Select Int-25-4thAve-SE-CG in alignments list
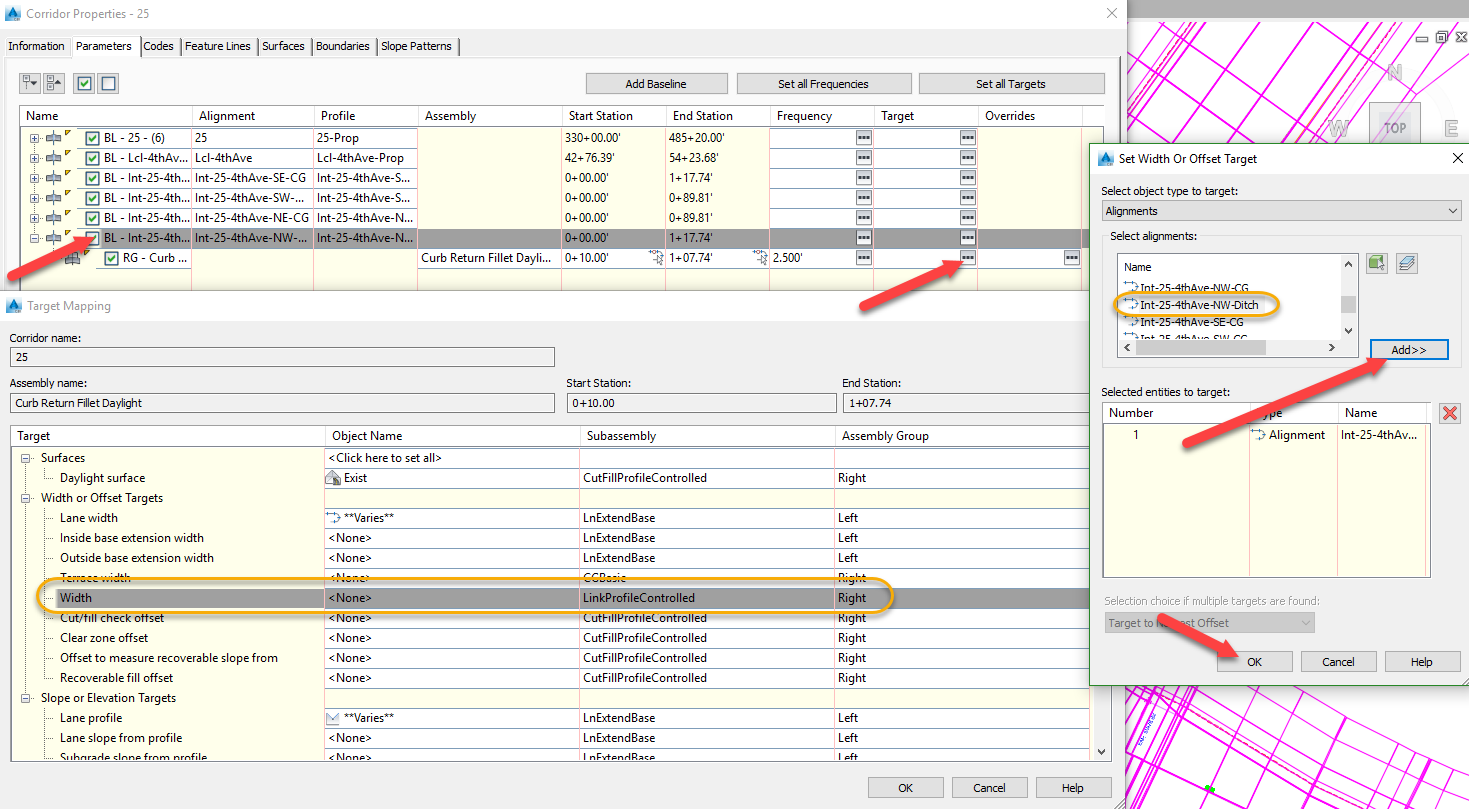The height and width of the screenshot is (809, 1469). (1192, 322)
